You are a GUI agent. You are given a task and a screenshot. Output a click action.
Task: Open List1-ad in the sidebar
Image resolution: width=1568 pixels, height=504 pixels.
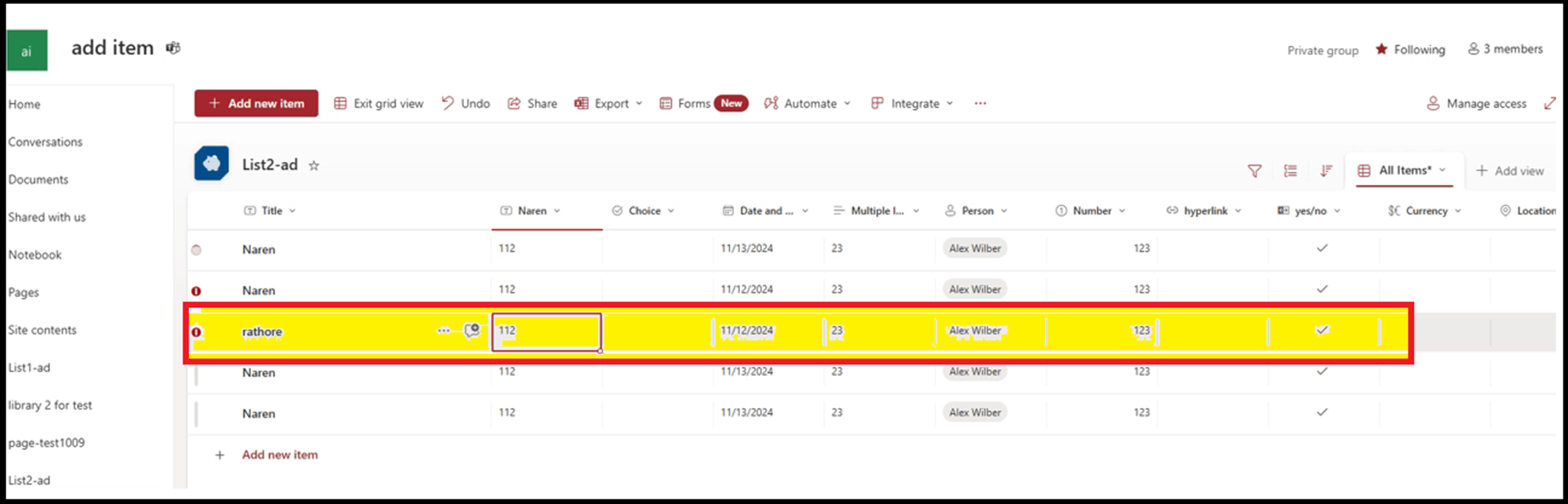(x=29, y=368)
